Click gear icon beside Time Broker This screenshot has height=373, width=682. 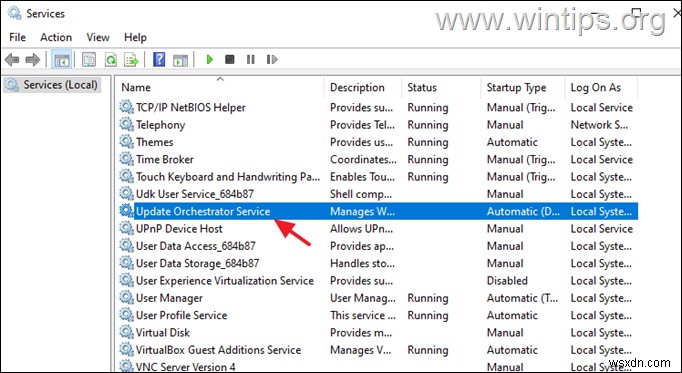click(x=126, y=159)
